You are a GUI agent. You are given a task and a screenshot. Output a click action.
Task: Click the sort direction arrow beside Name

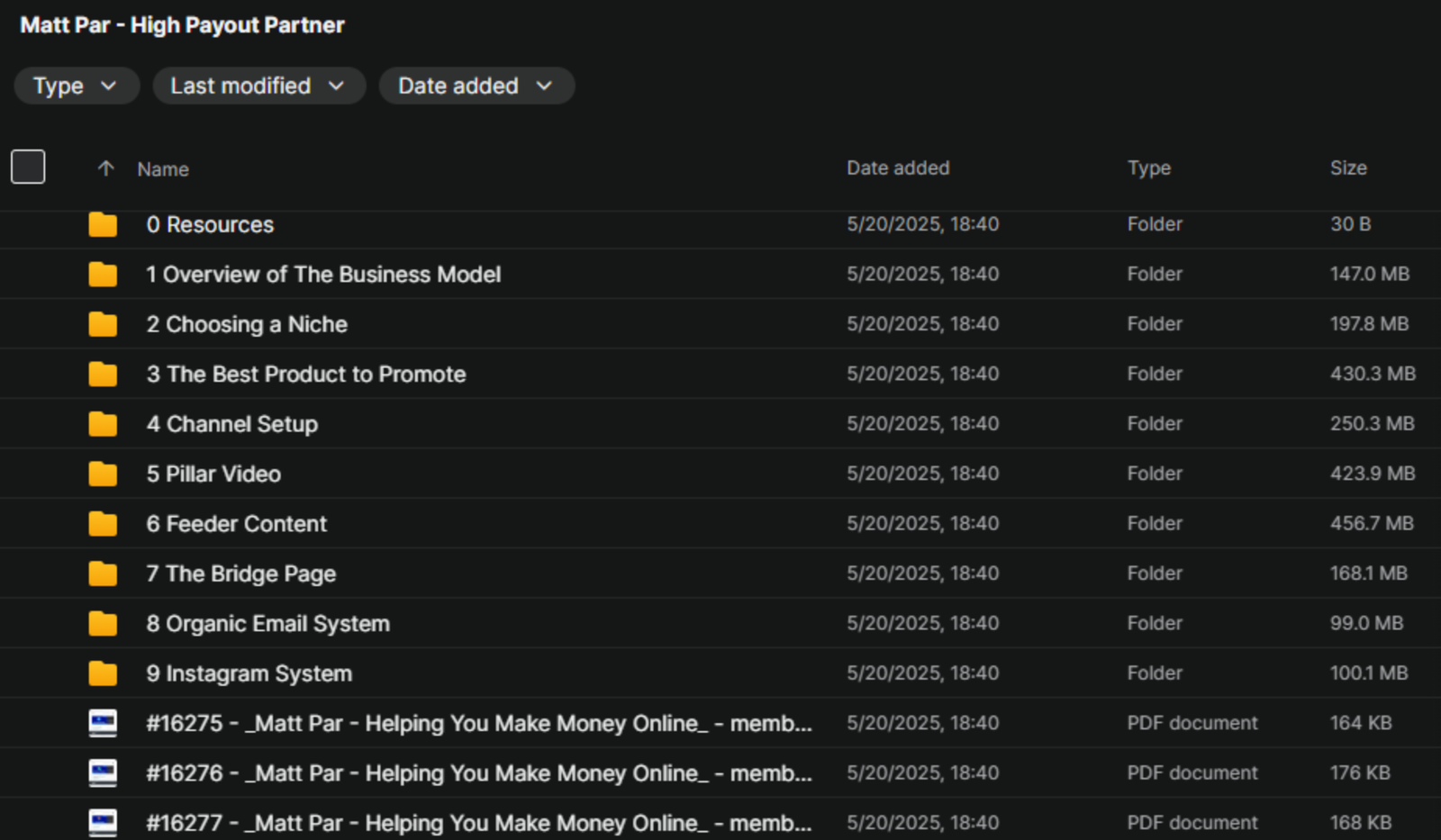(105, 168)
